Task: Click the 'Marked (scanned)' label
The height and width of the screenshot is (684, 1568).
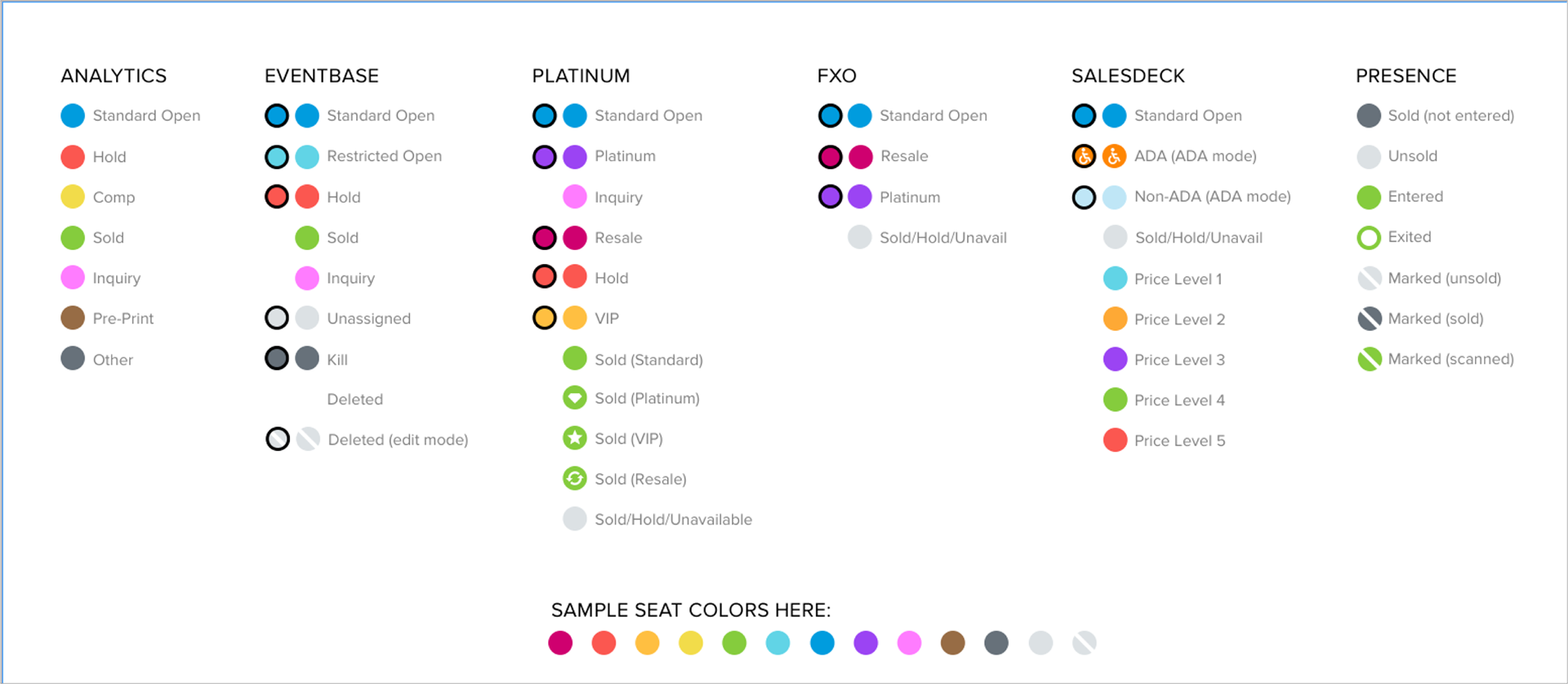Action: tap(1450, 359)
